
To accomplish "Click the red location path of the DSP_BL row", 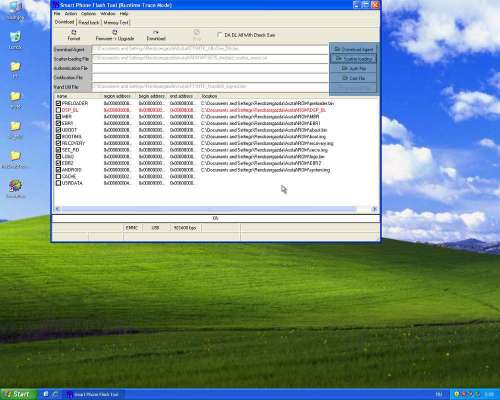I will (263, 110).
